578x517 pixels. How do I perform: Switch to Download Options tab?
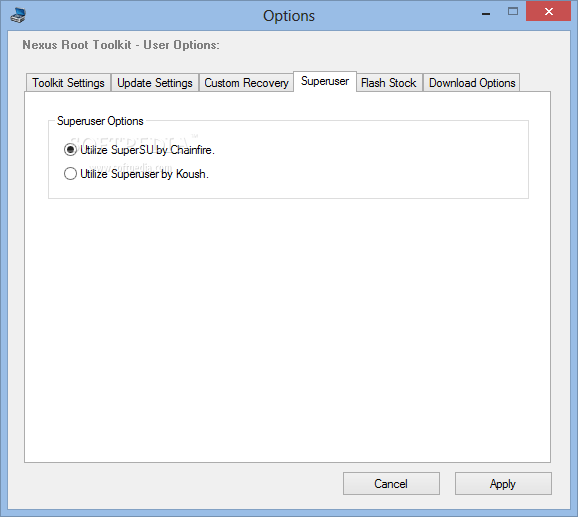472,83
